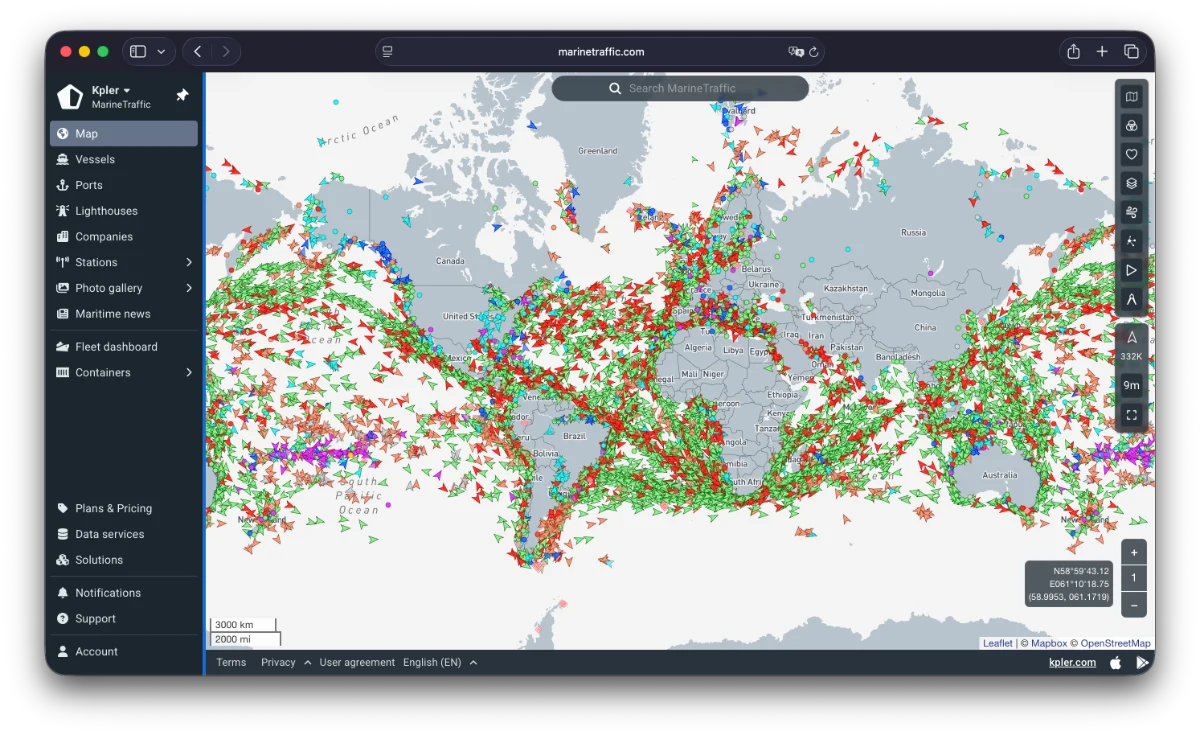Select the distance measure compass tool

[x=1131, y=299]
